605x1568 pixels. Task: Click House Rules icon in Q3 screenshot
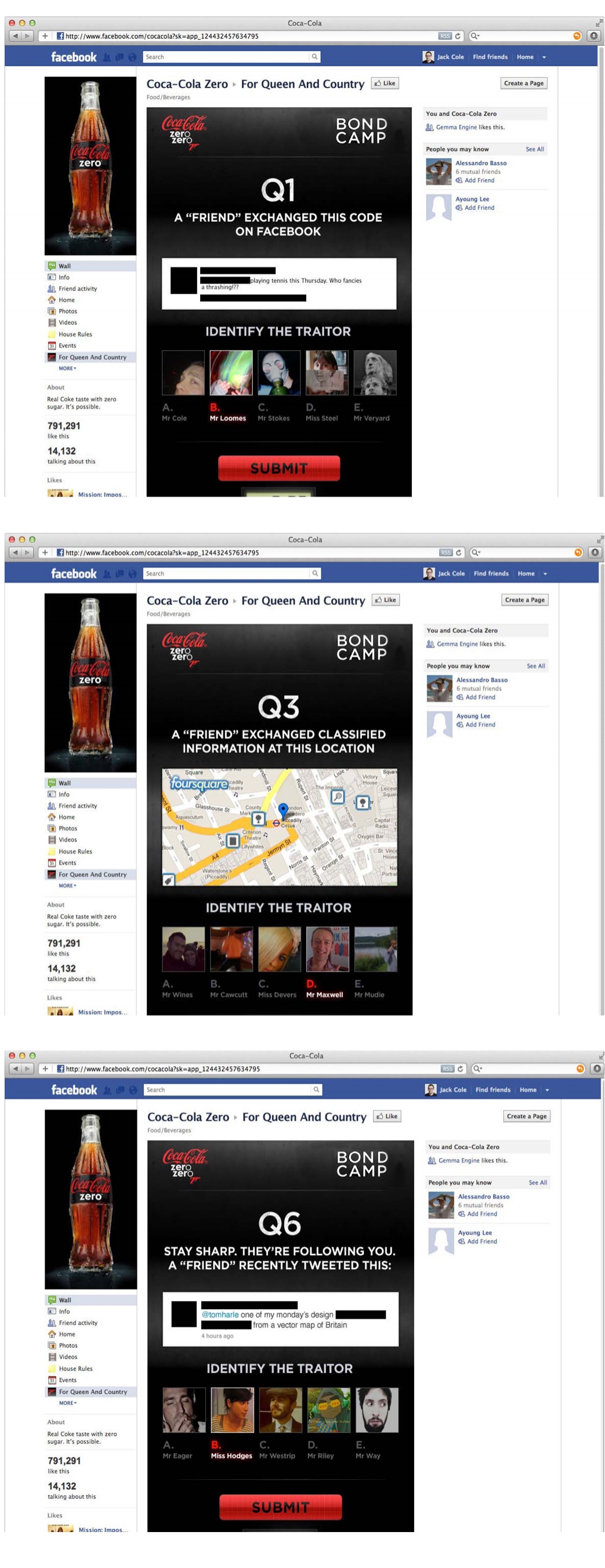tap(52, 851)
